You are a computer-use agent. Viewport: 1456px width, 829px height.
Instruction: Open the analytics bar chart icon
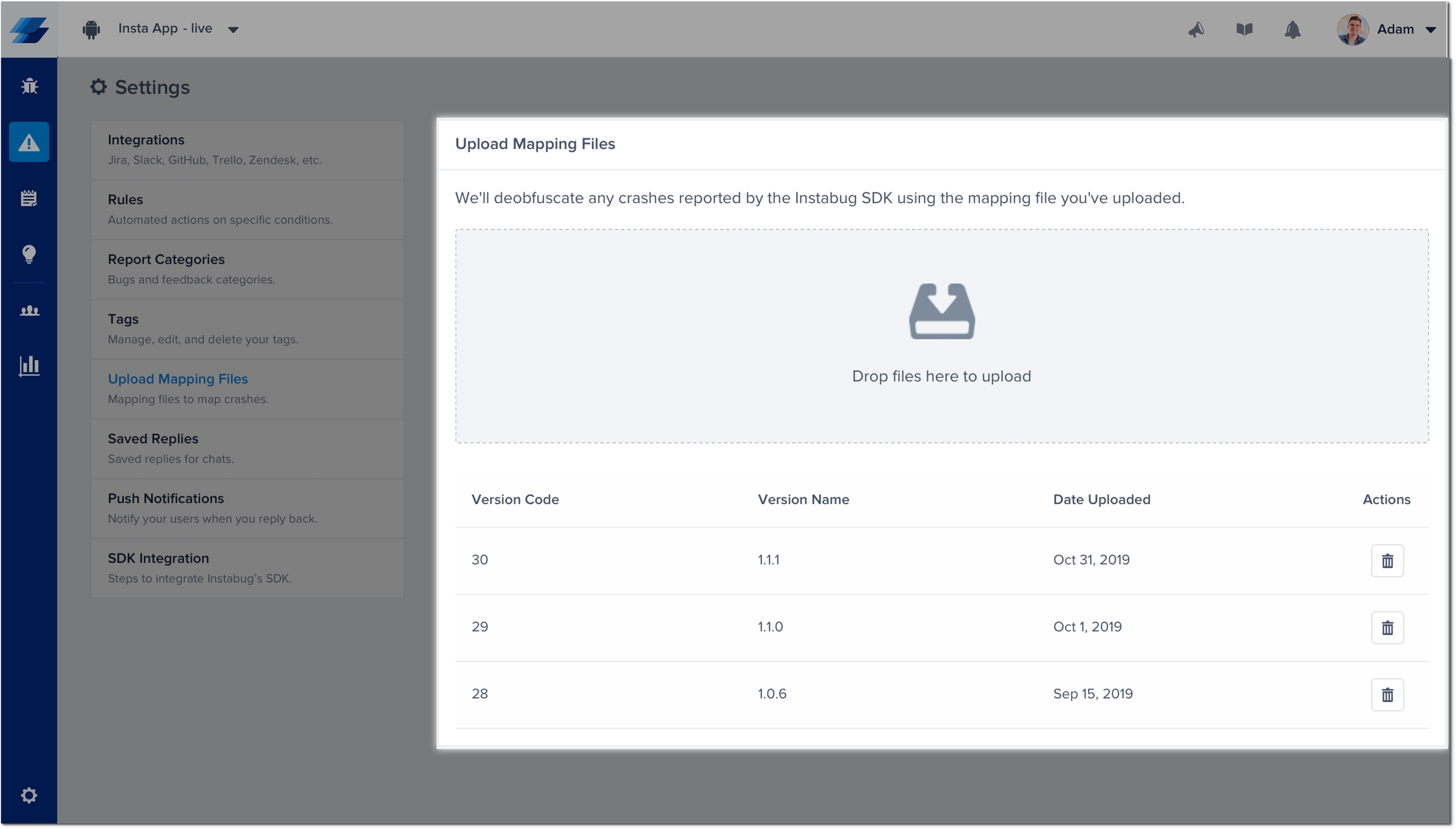(29, 366)
